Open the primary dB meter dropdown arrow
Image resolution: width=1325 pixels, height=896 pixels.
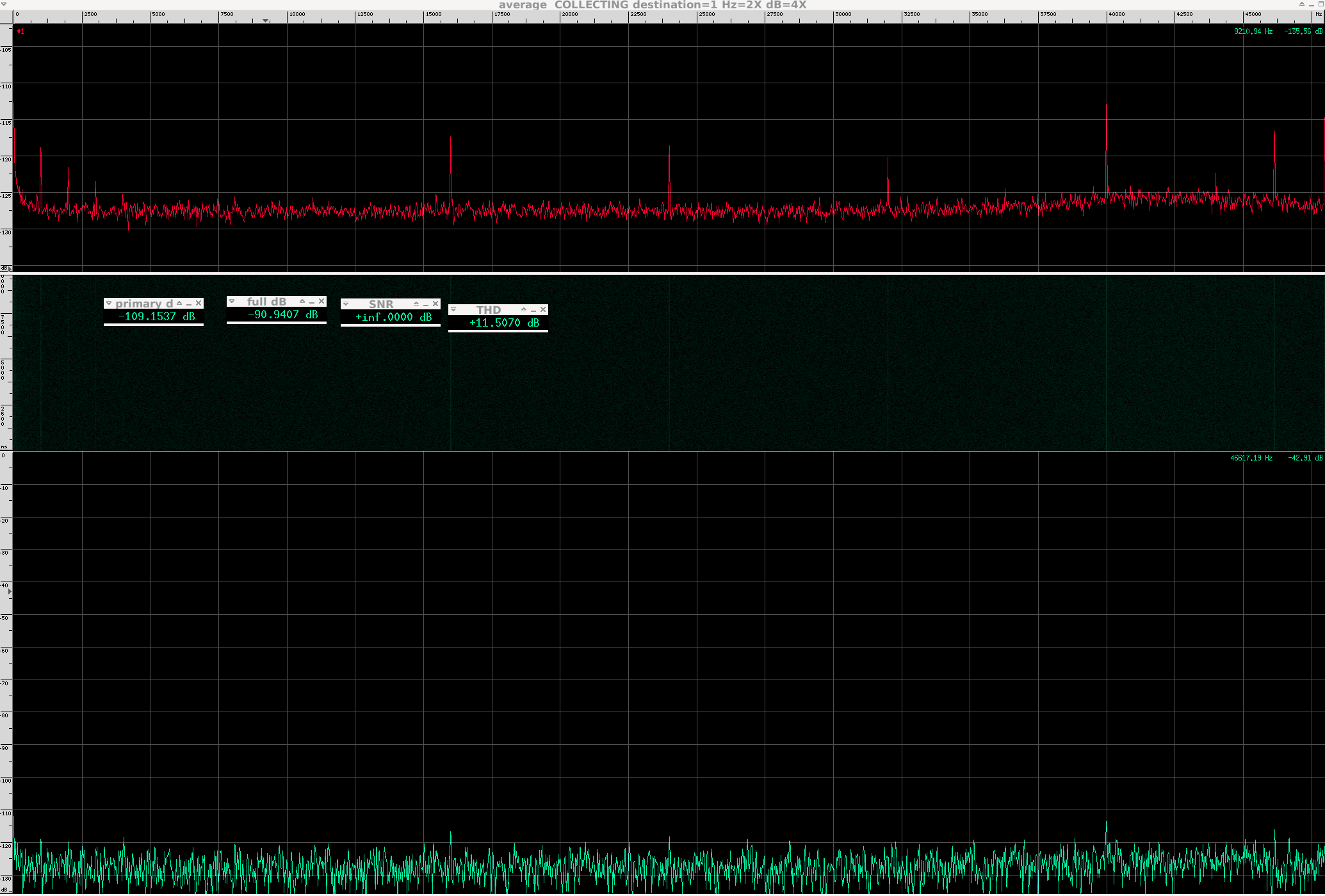(x=109, y=304)
